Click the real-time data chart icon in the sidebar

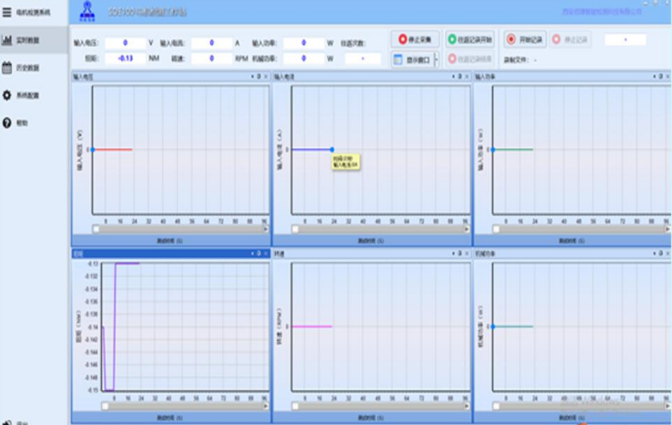(x=7, y=40)
